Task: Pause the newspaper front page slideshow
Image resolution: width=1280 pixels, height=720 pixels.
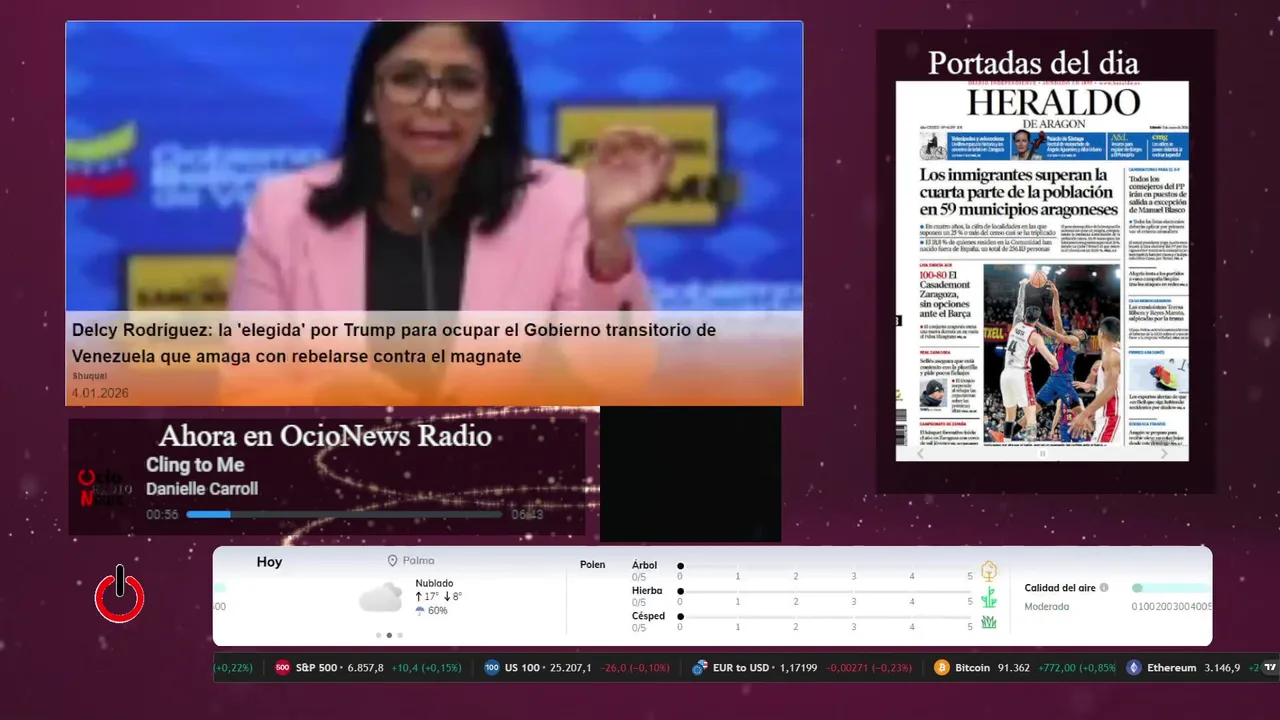Action: 1042,453
